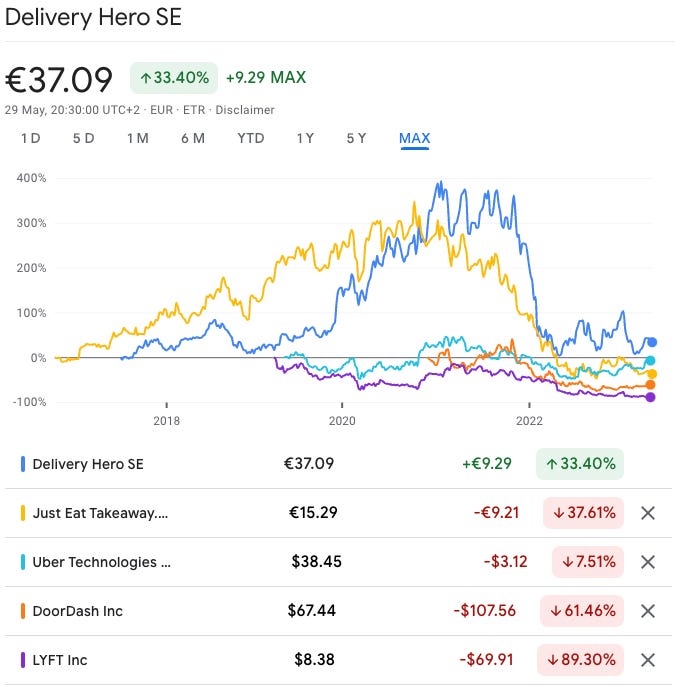This screenshot has height=687, width=675.
Task: Click the -$69.91 LYFT change value
Action: pos(486,660)
